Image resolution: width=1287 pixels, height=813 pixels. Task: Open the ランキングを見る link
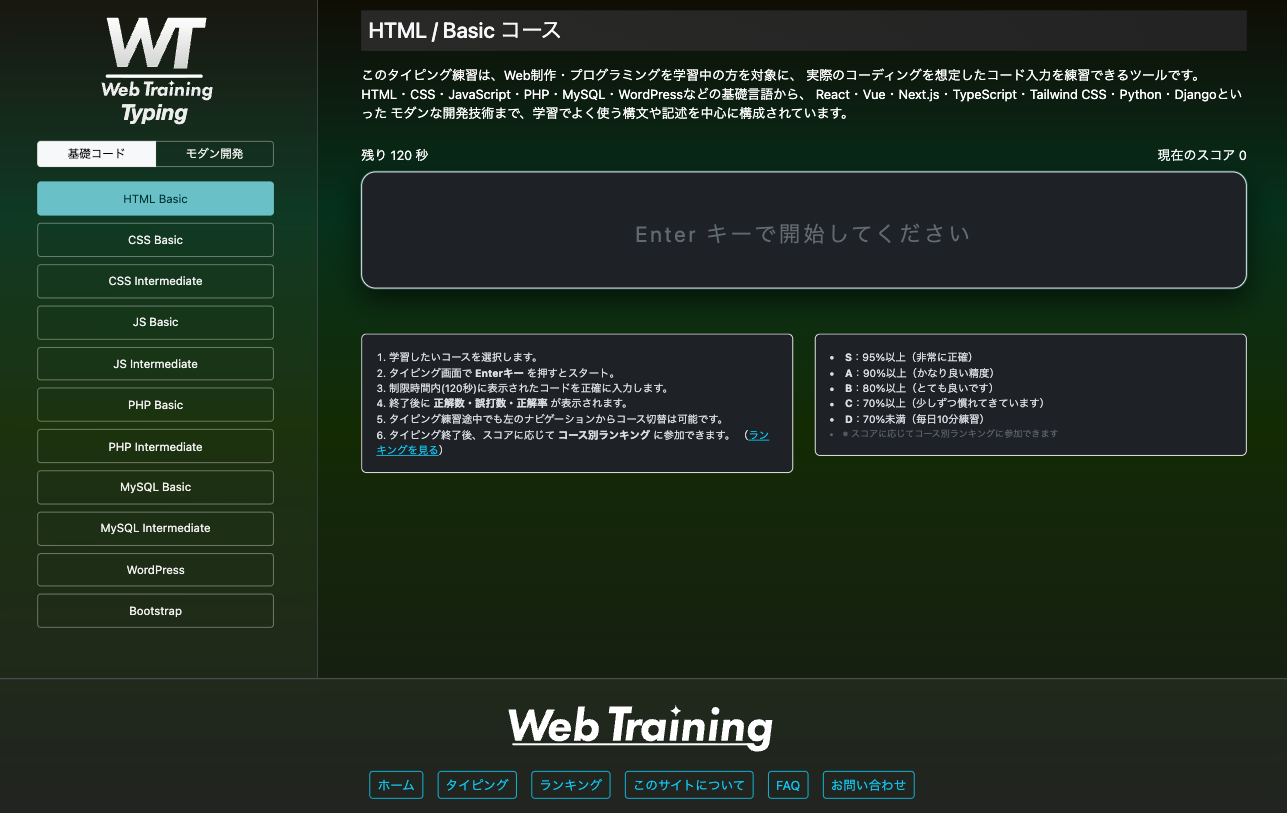click(408, 450)
